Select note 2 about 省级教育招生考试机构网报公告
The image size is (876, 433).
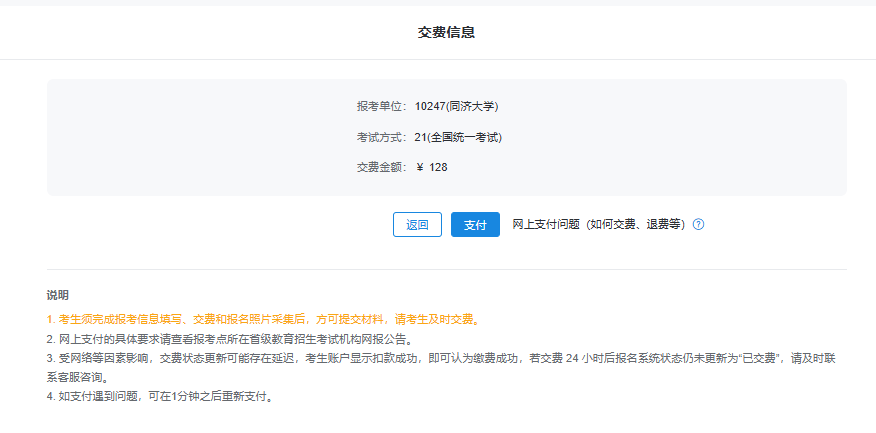pyautogui.click(x=230, y=339)
